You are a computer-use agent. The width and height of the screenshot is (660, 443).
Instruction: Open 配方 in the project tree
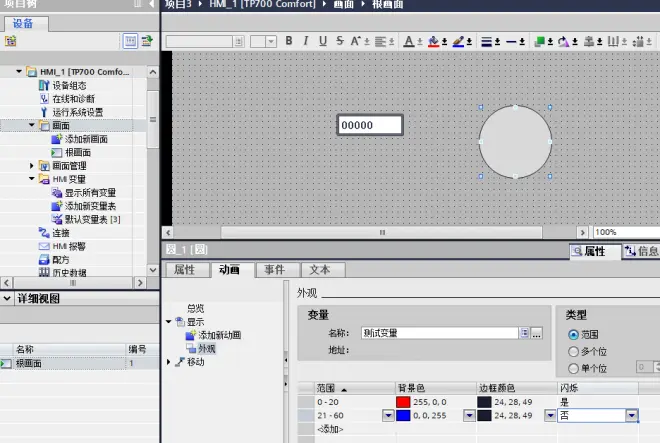pos(61,260)
